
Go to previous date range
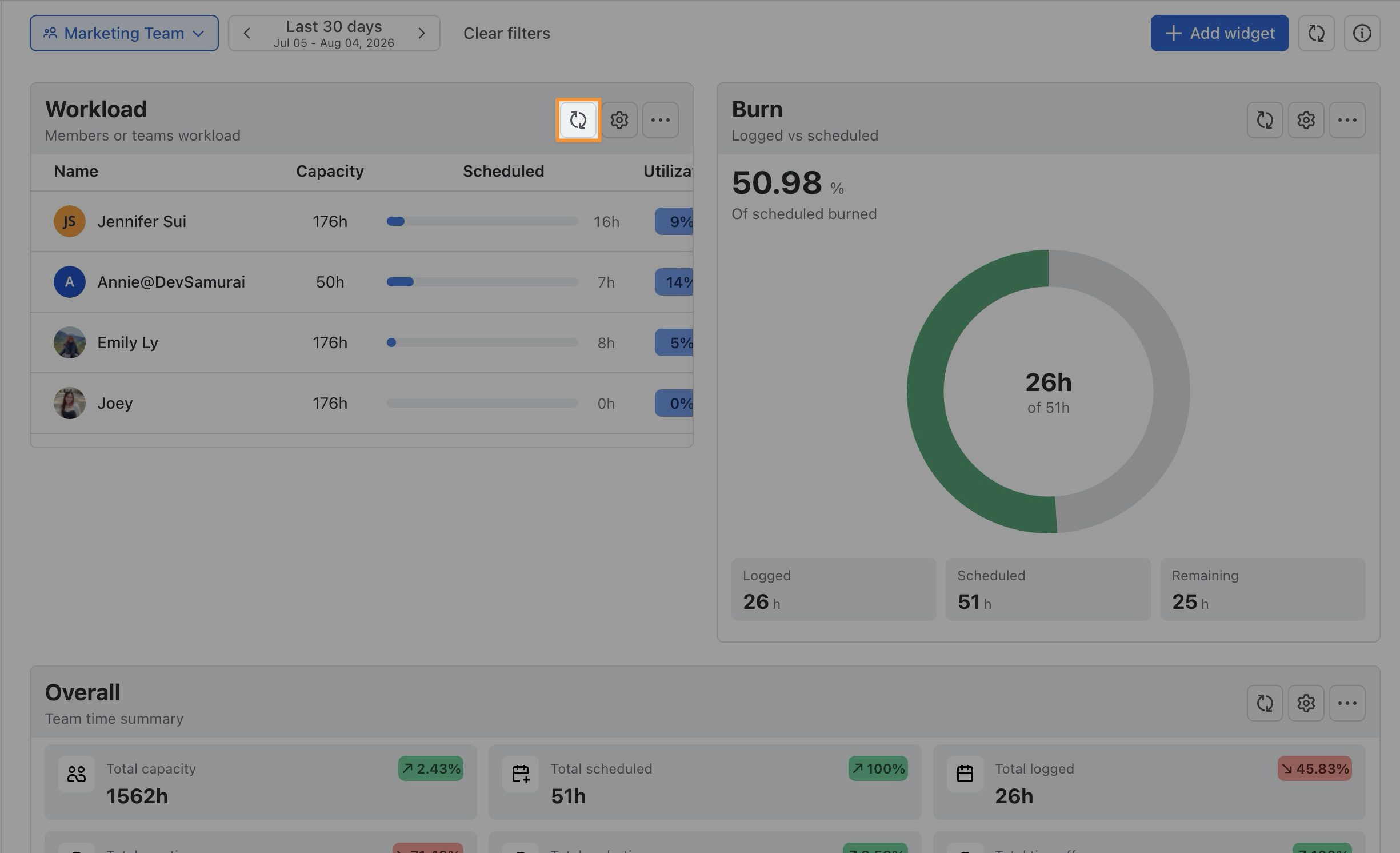tap(247, 33)
